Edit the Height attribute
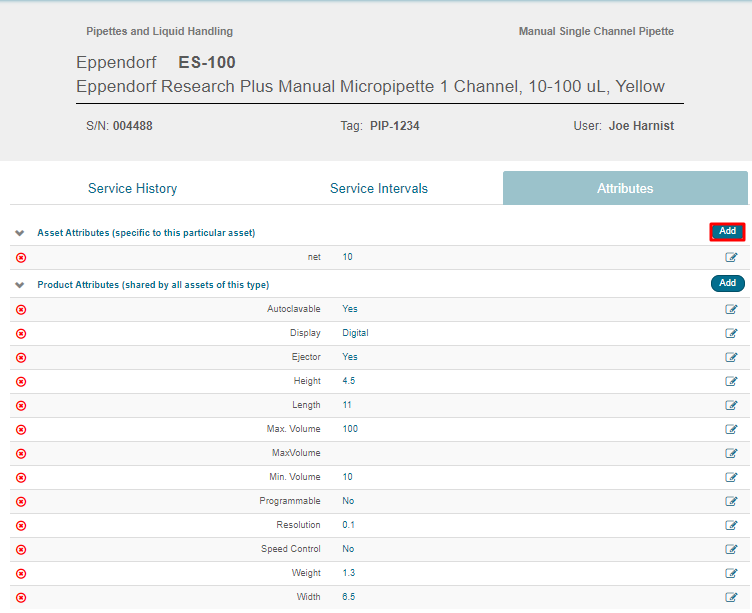The width and height of the screenshot is (752, 613). point(731,381)
